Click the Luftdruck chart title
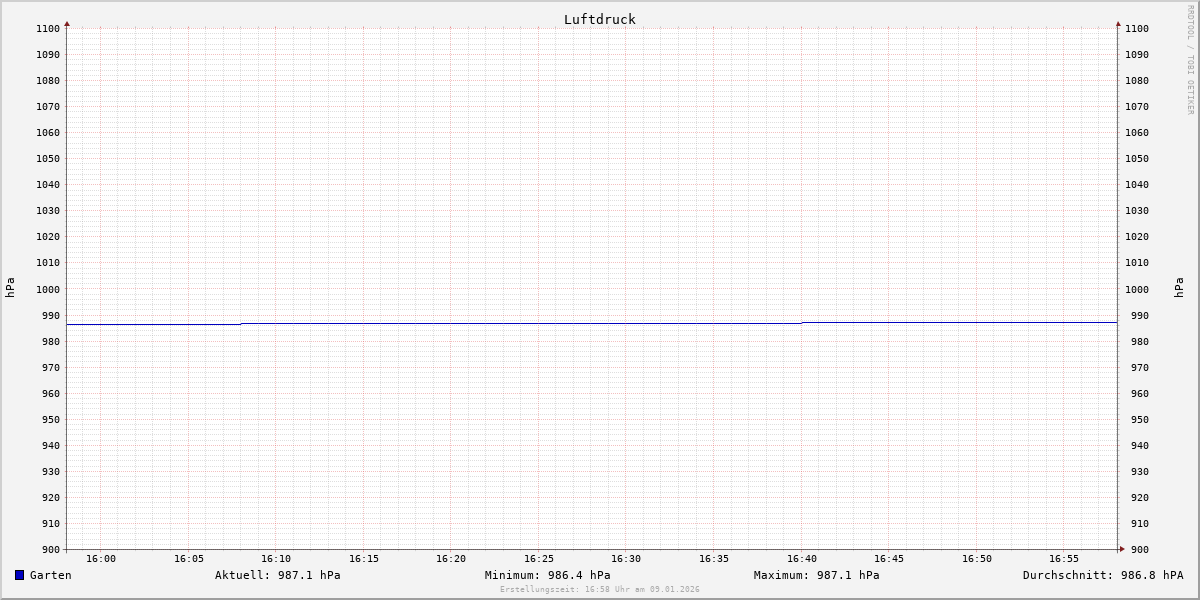The height and width of the screenshot is (600, 1200). coord(599,19)
